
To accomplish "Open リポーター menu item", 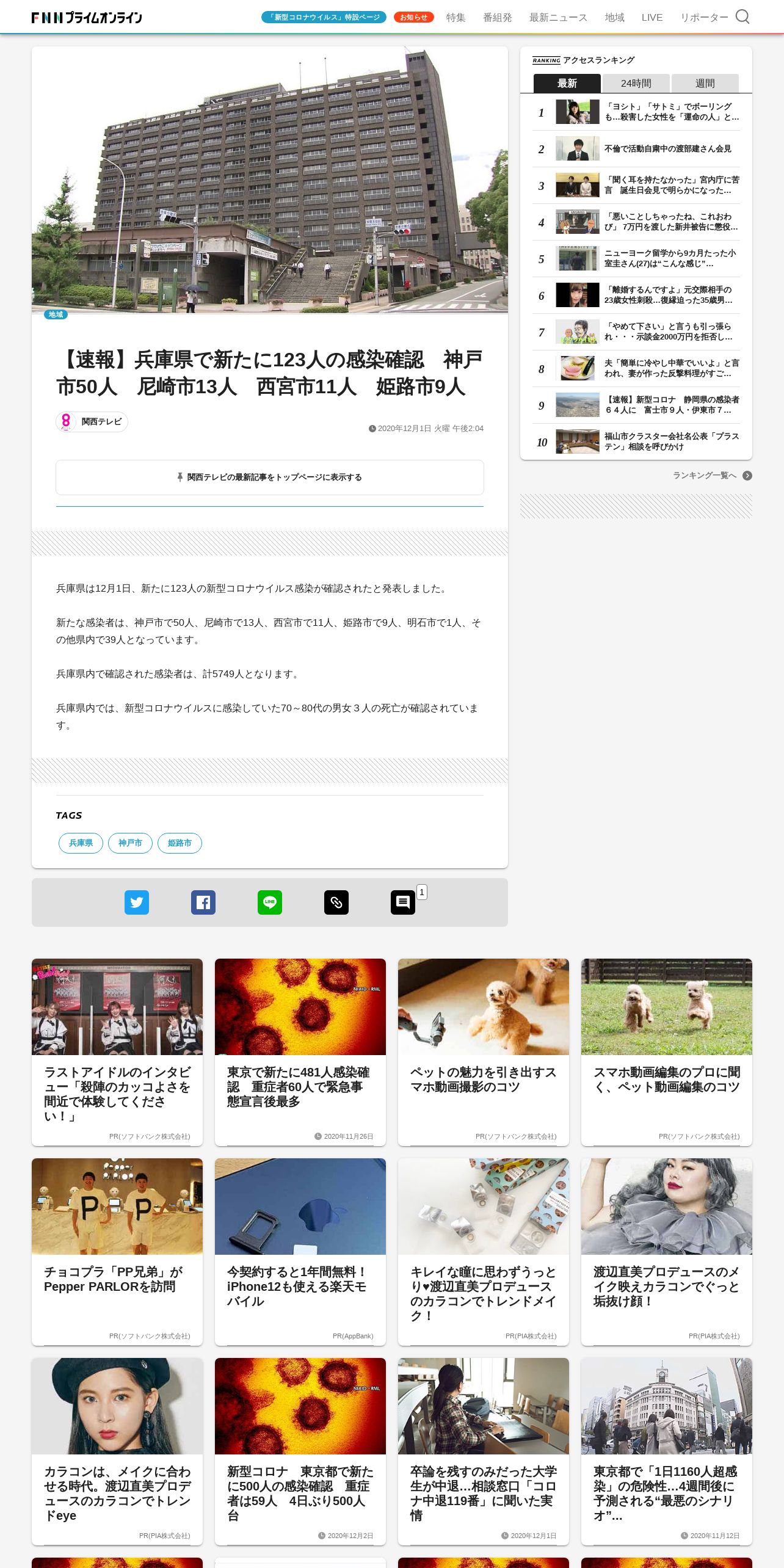I will click(x=705, y=17).
